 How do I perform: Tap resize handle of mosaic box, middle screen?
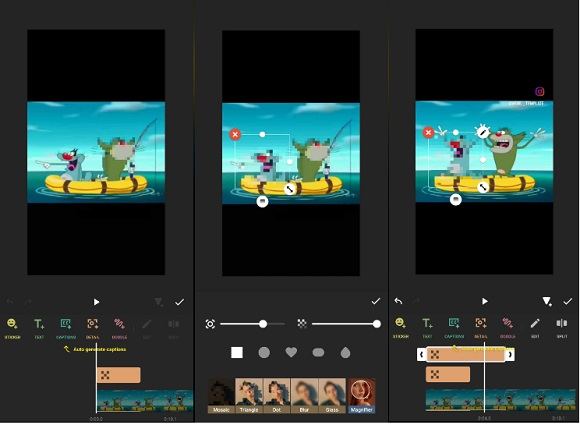tap(290, 189)
